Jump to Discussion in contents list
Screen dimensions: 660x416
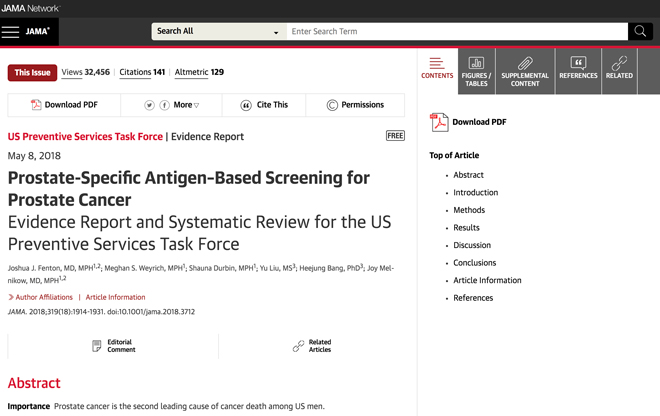click(x=472, y=245)
